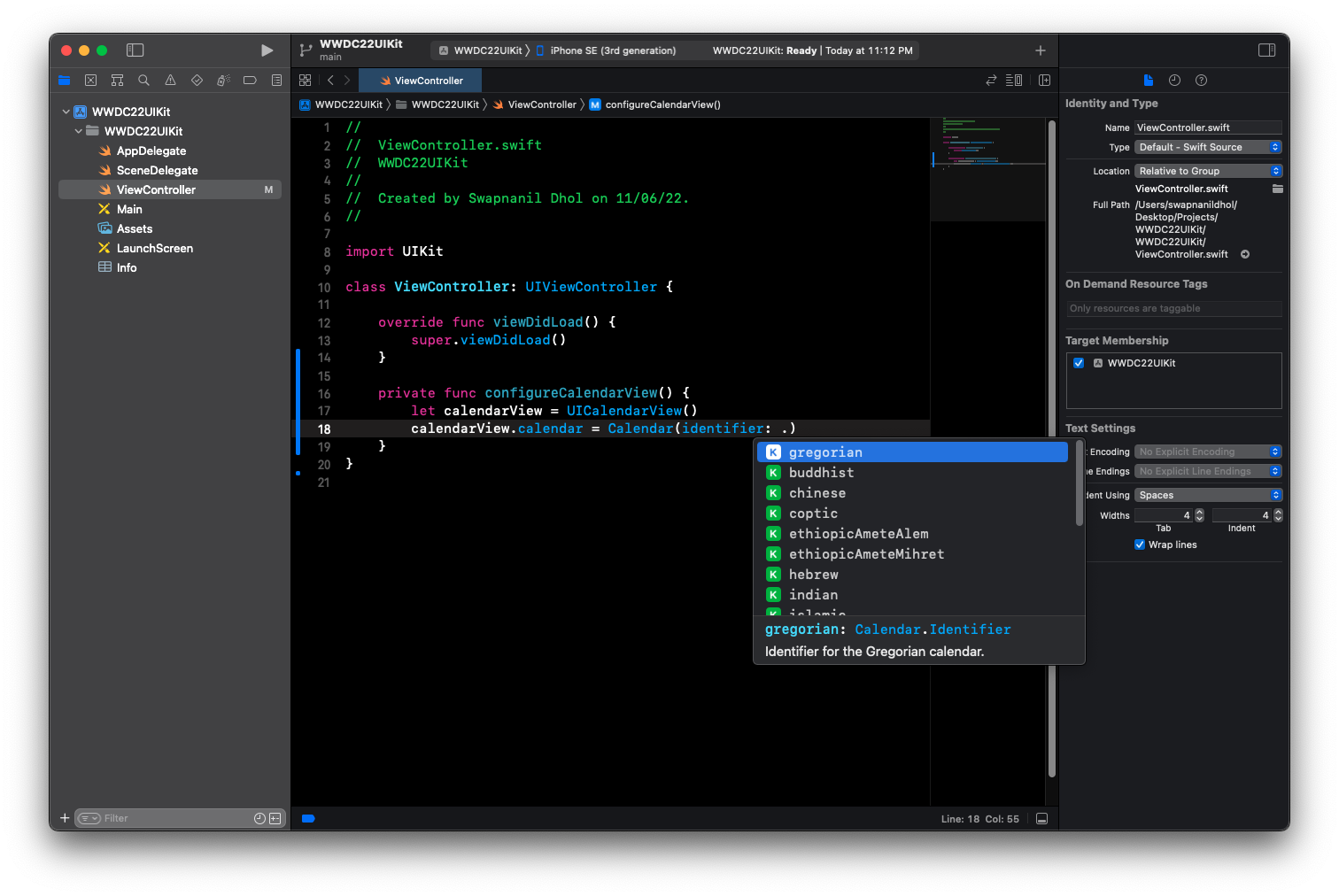Screen dimensions: 1339x896
Task: Toggle the navigator sidebar
Action: (x=135, y=50)
